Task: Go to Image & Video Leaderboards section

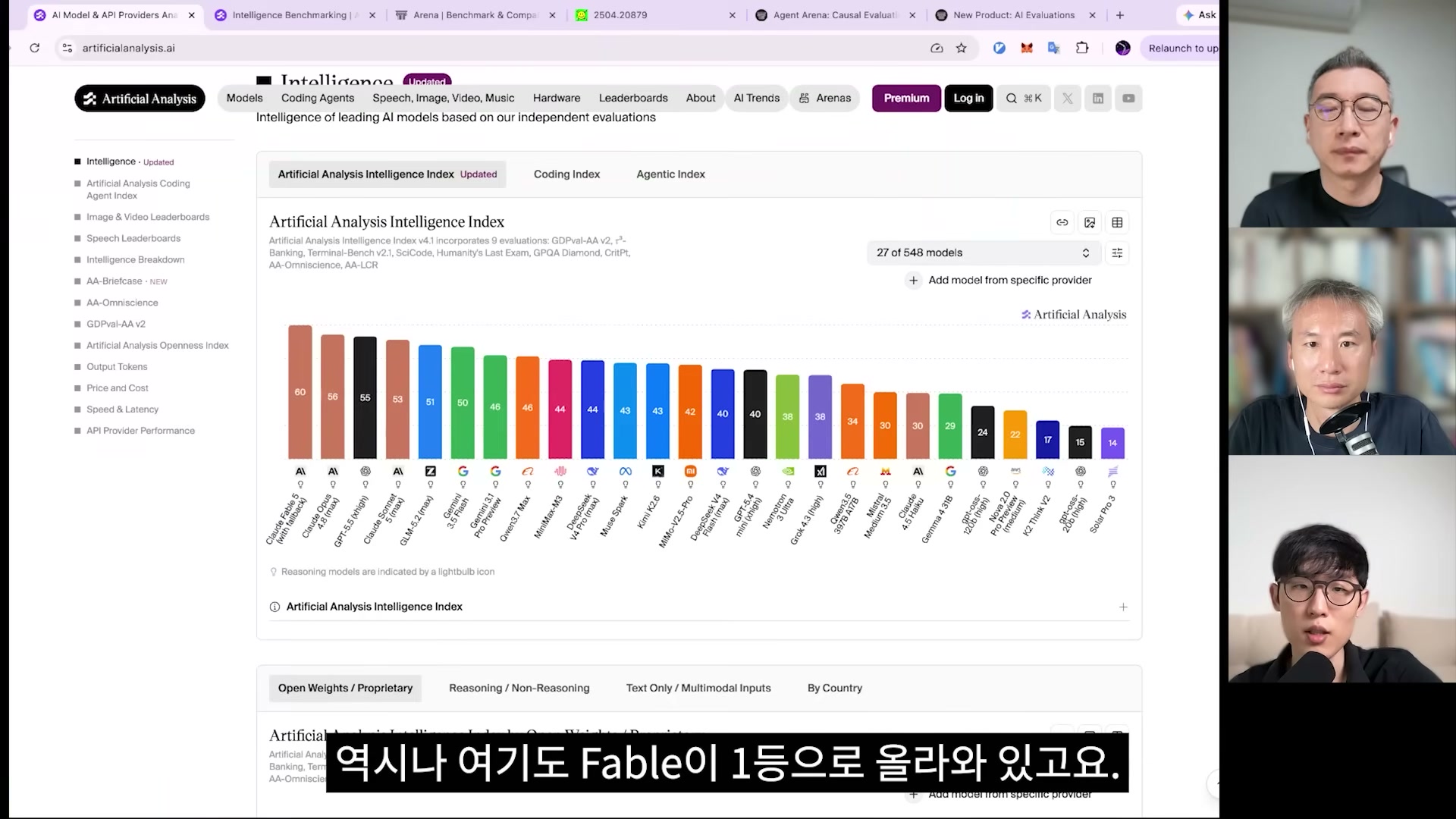Action: [x=148, y=217]
